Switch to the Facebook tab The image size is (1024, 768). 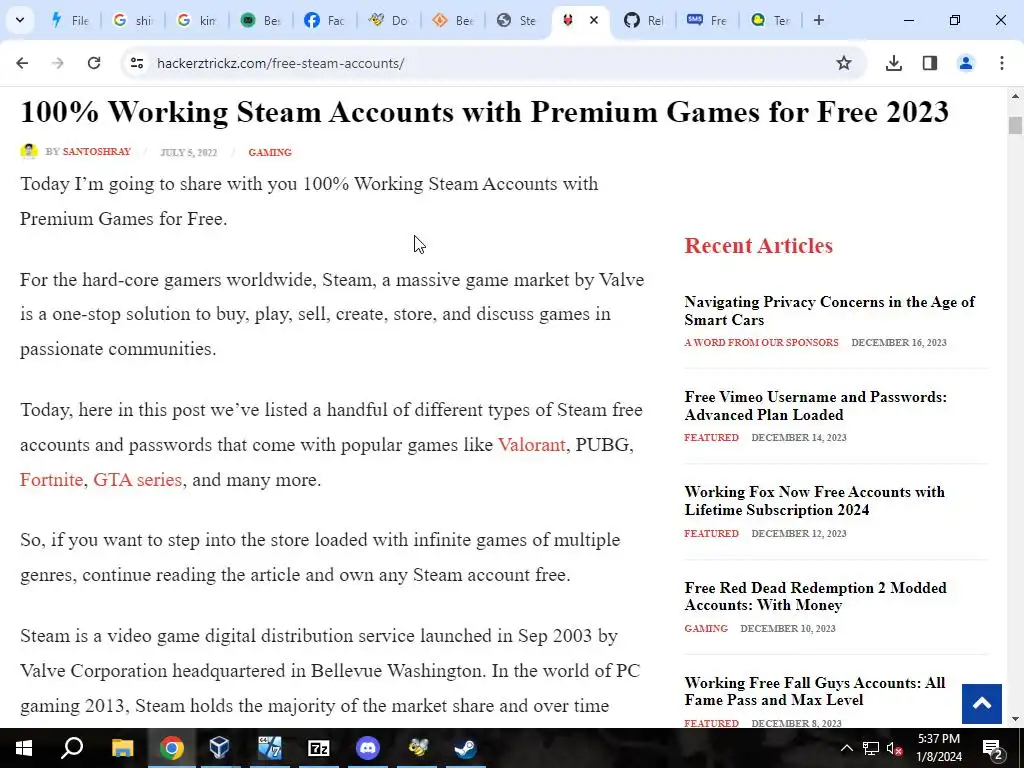coord(325,20)
